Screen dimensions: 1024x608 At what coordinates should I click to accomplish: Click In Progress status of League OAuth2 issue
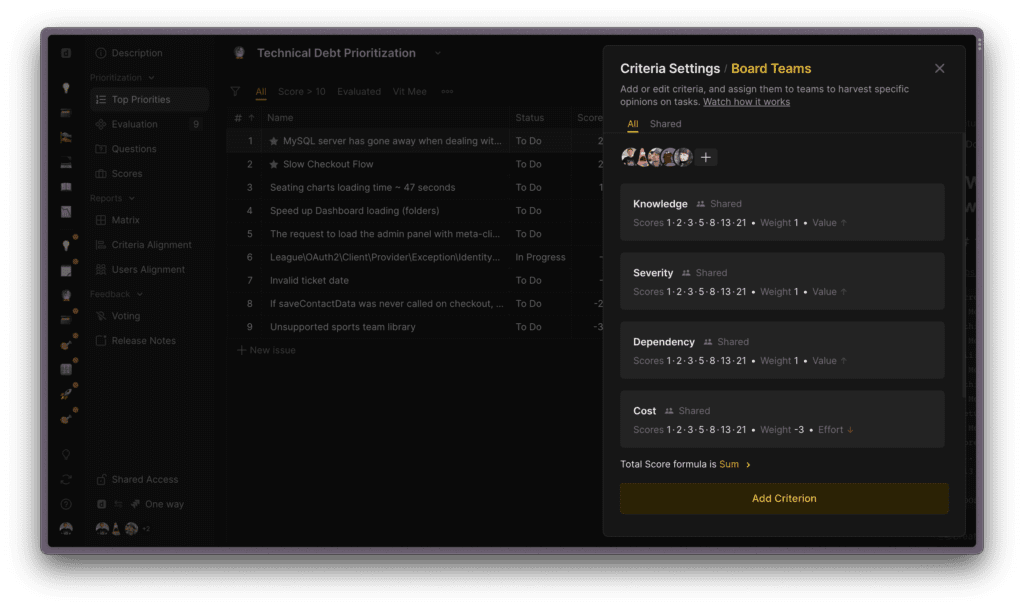pyautogui.click(x=540, y=257)
